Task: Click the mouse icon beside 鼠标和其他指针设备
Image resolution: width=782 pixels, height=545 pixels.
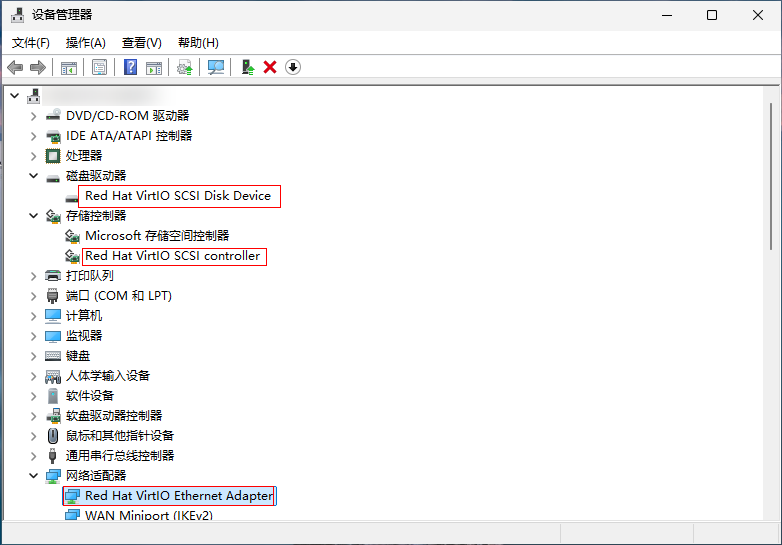Action: coord(52,436)
